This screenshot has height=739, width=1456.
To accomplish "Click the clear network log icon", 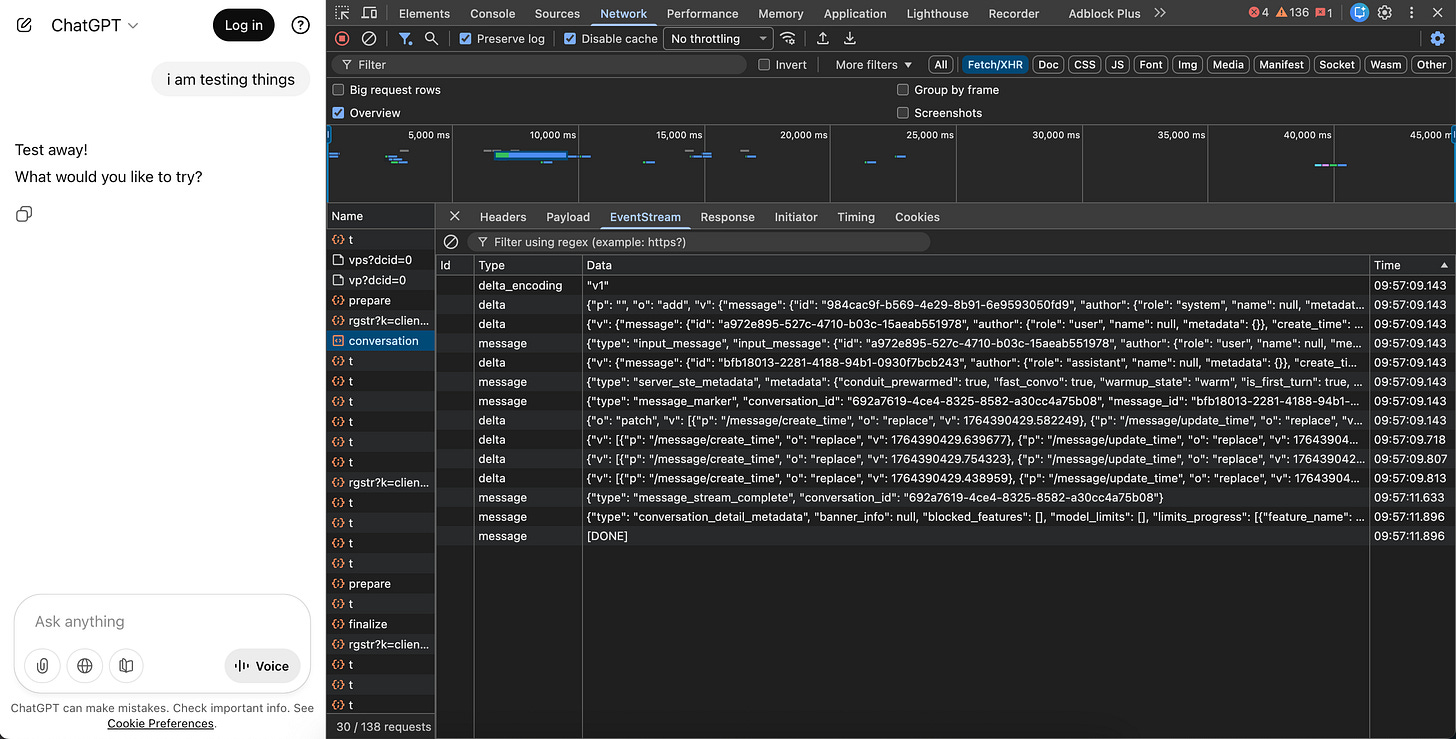I will click(x=369, y=39).
